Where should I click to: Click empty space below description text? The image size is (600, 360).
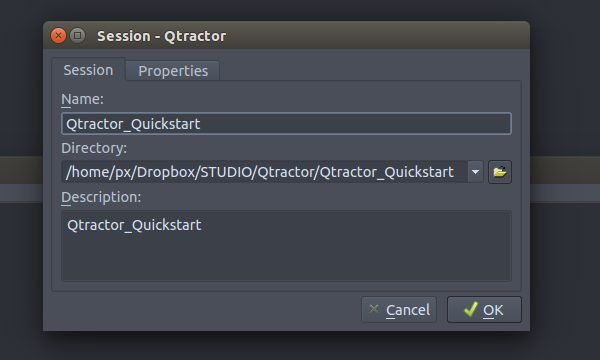pyautogui.click(x=286, y=258)
